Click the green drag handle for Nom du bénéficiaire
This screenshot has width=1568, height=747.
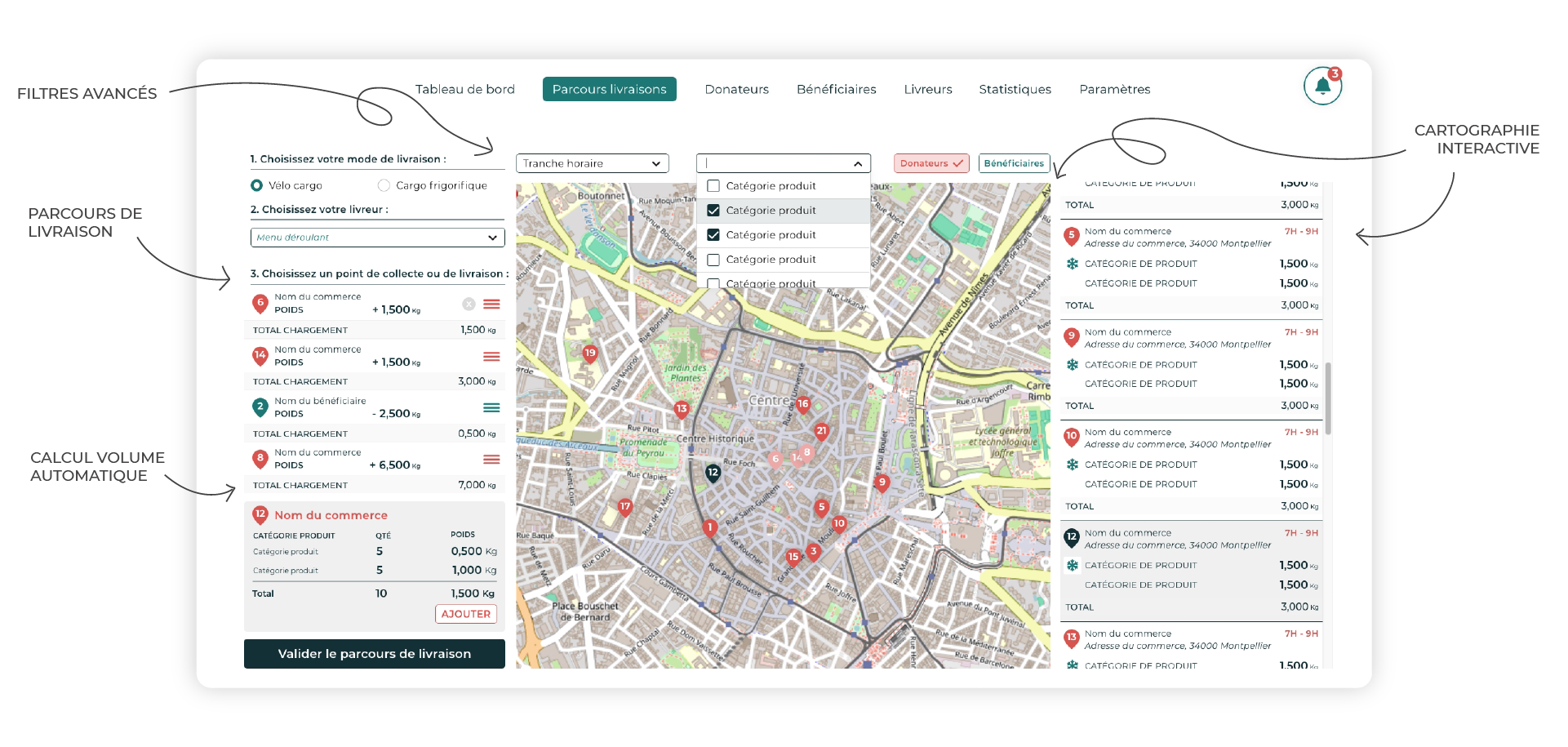click(491, 407)
